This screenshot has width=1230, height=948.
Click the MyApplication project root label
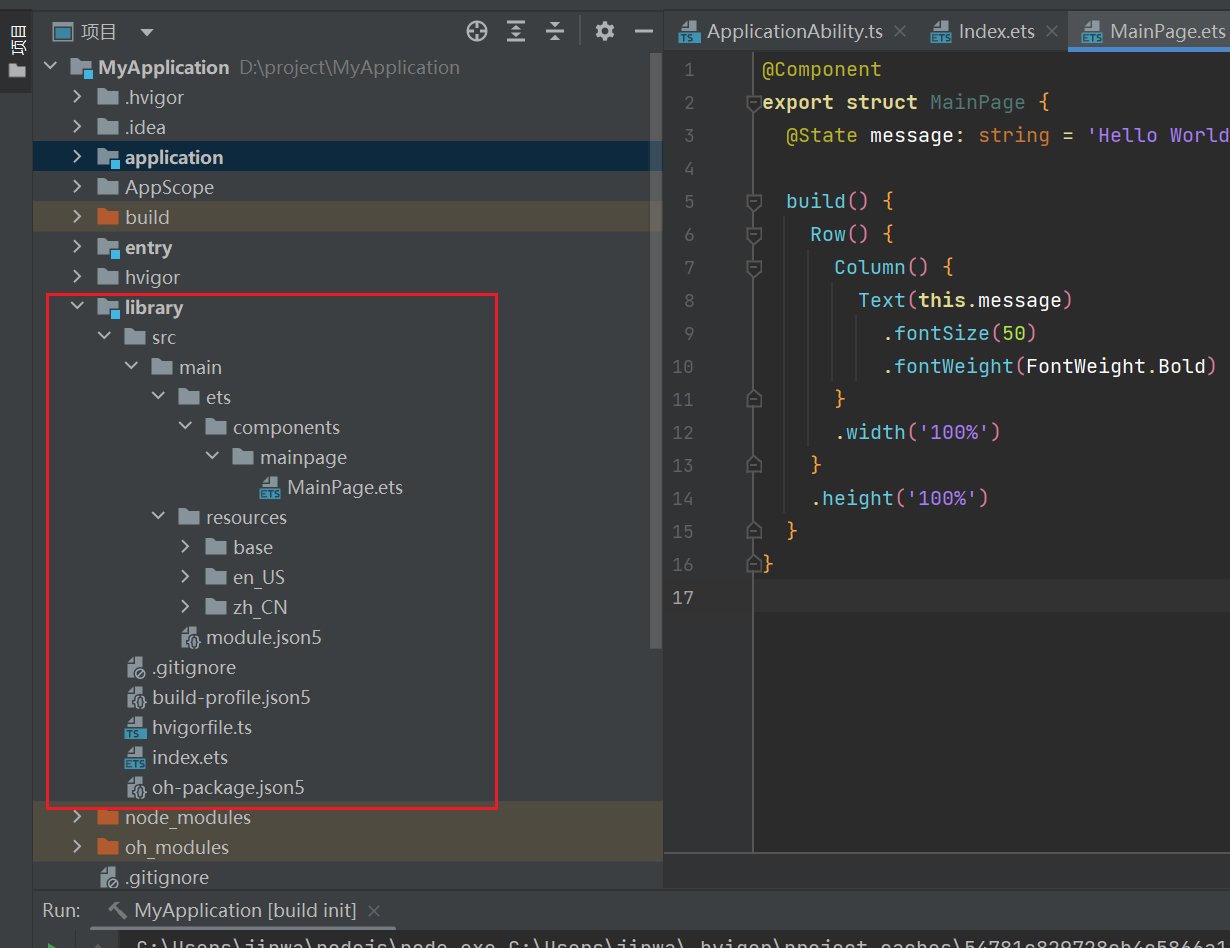pyautogui.click(x=164, y=67)
